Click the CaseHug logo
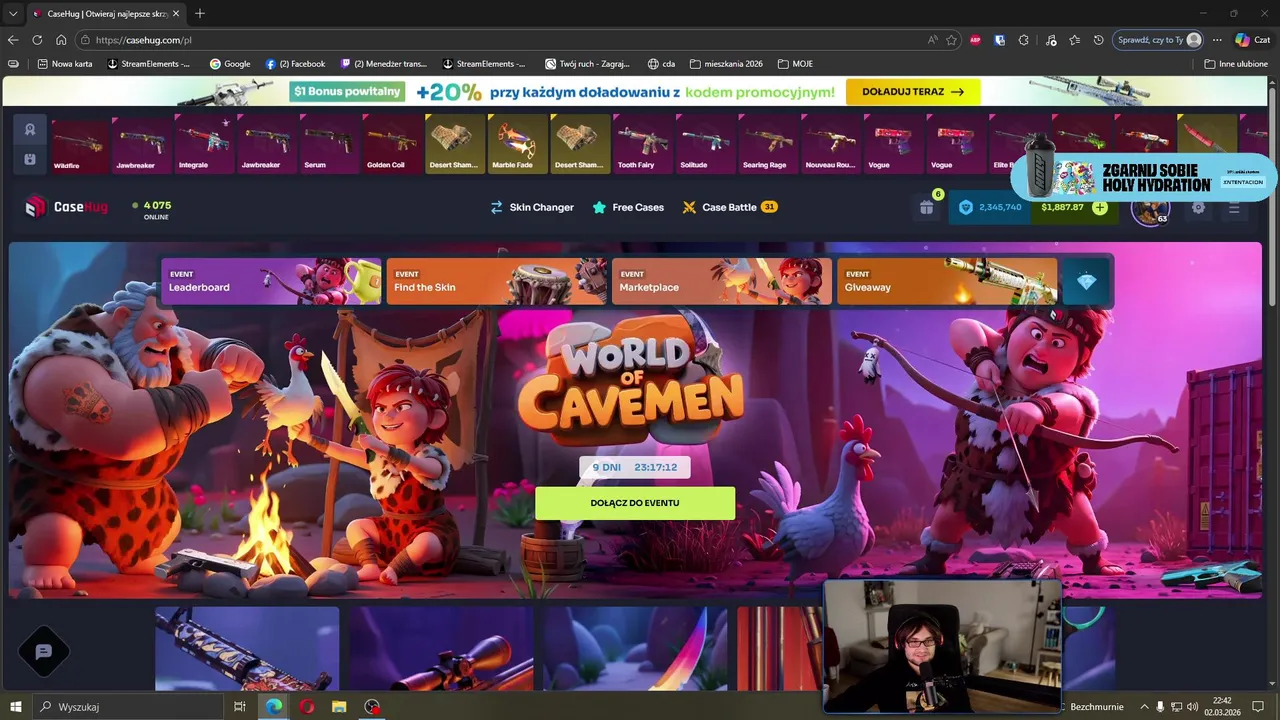The height and width of the screenshot is (720, 1280). point(66,207)
